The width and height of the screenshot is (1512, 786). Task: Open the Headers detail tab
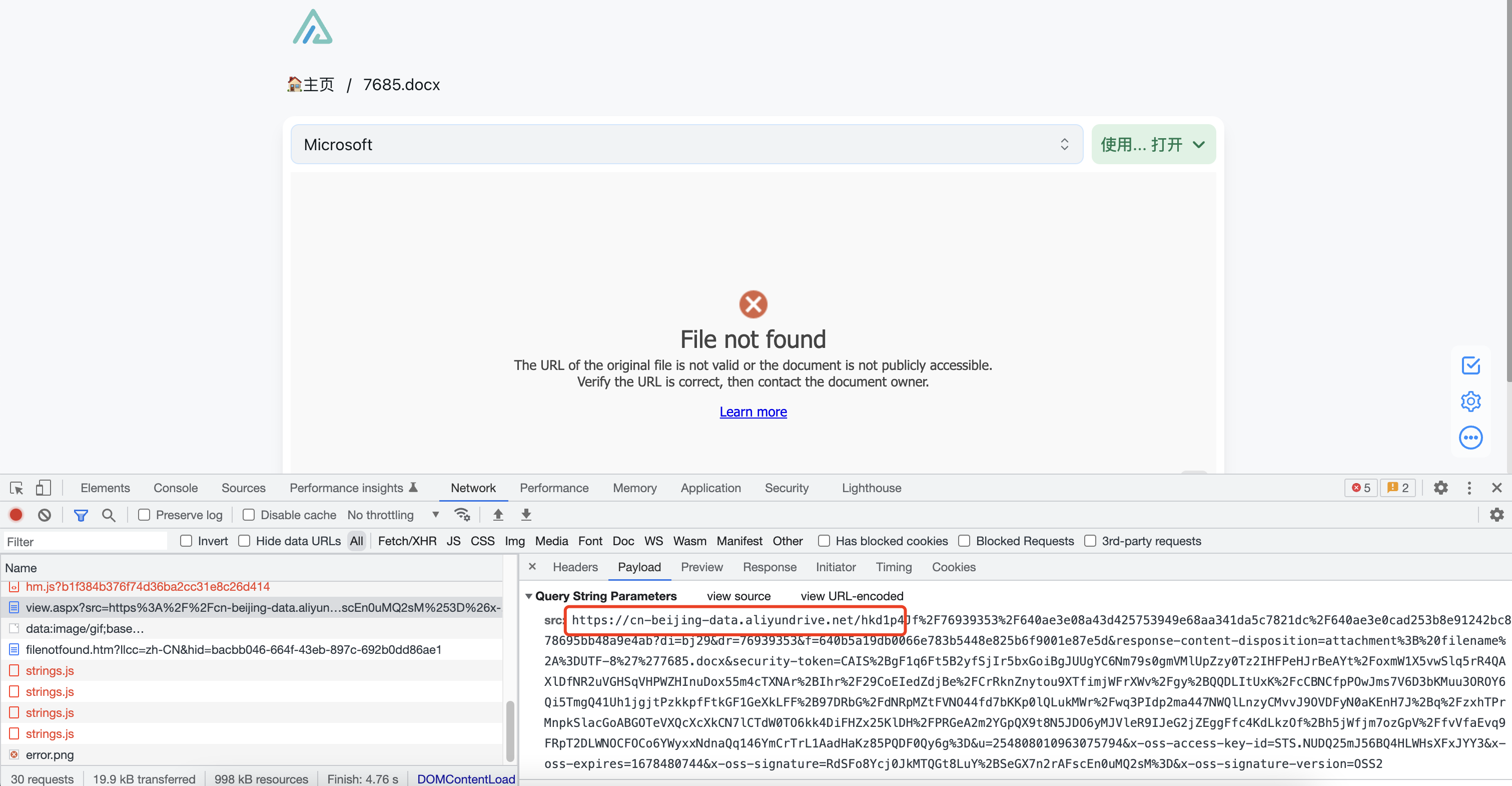575,566
